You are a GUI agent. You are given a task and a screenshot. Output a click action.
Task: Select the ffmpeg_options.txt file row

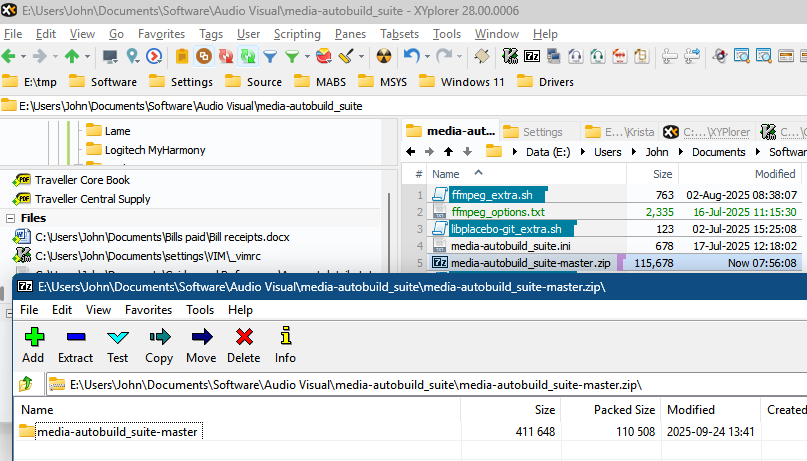[614, 211]
